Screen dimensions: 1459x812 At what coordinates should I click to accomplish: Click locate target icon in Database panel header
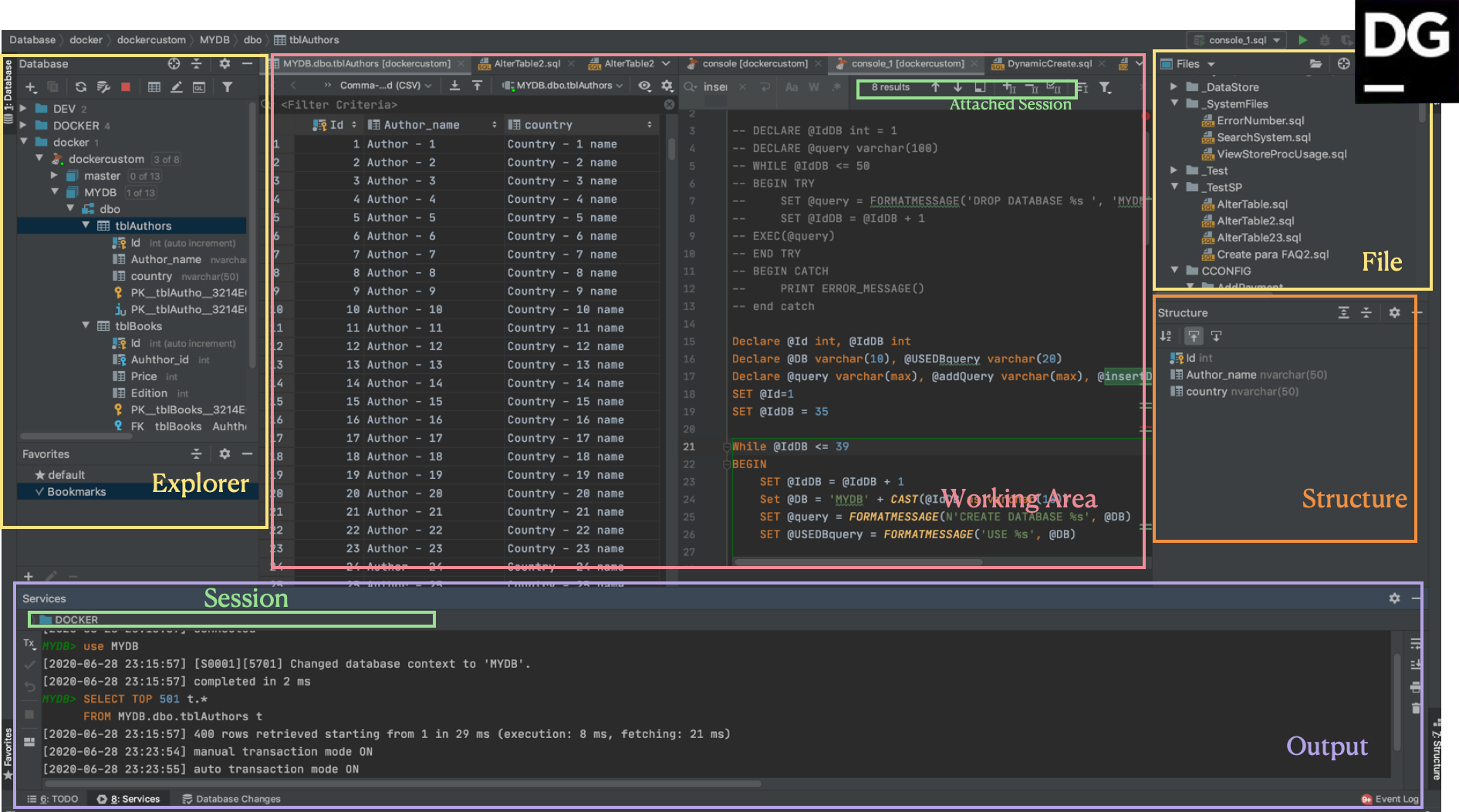tap(174, 64)
